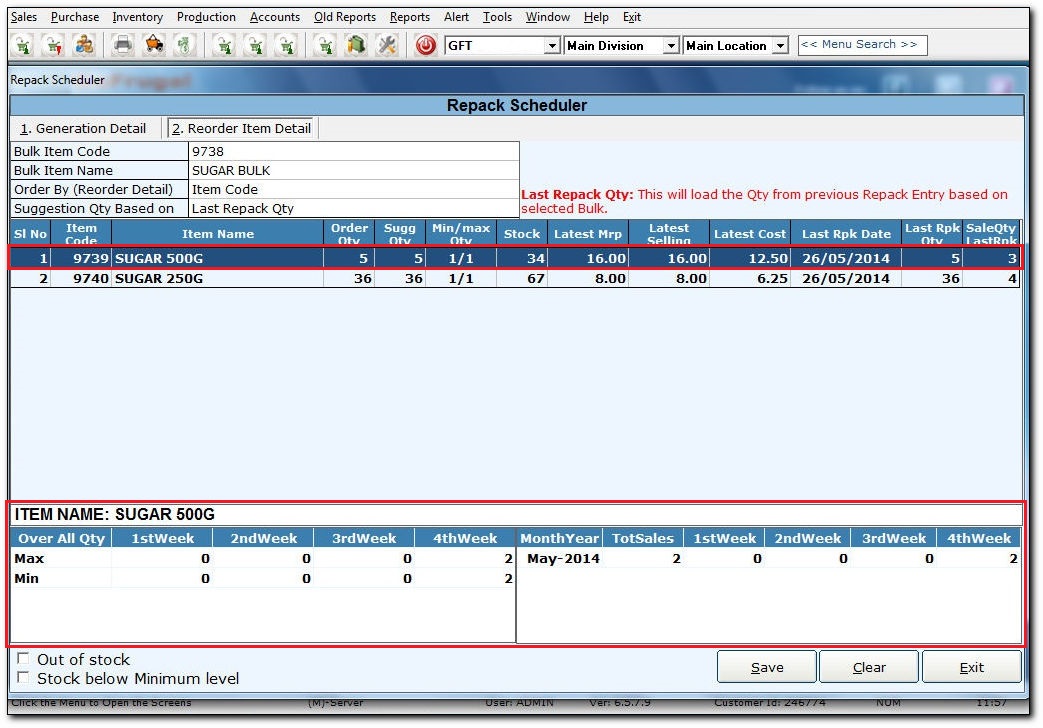This screenshot has height=728, width=1043.
Task: Open the Old Reports menu
Action: [x=344, y=17]
